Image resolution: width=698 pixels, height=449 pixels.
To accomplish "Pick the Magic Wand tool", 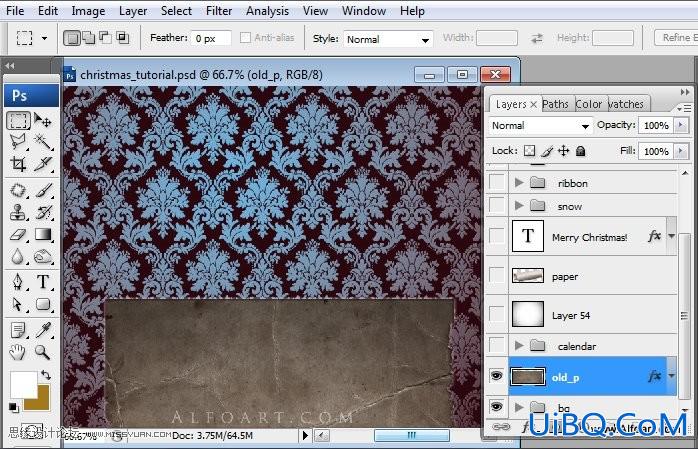I will point(43,142).
